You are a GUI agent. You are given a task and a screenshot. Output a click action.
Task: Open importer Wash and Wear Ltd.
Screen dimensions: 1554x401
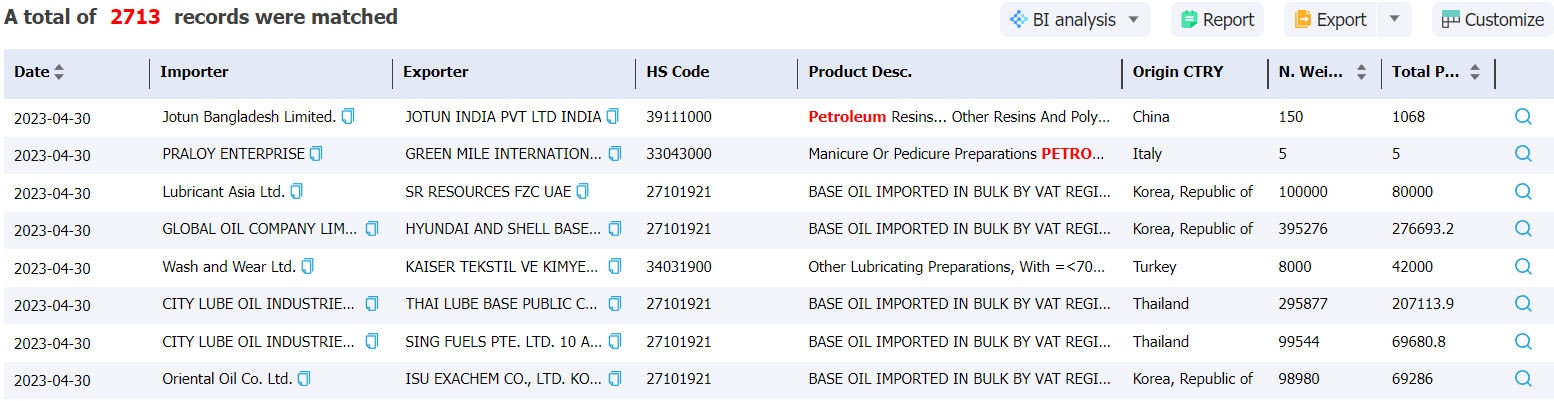[229, 267]
